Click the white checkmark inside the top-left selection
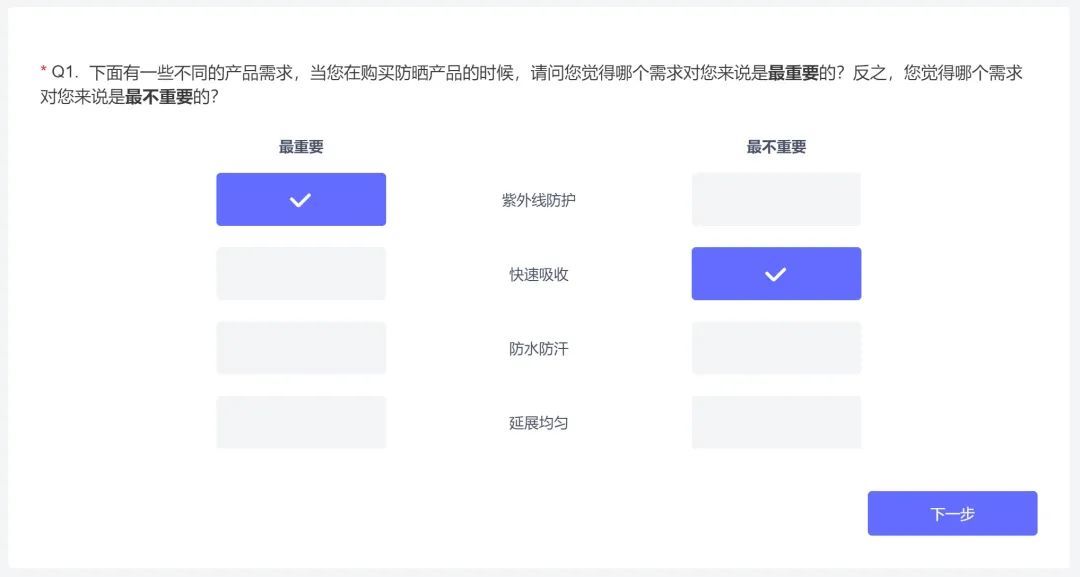 pos(301,199)
